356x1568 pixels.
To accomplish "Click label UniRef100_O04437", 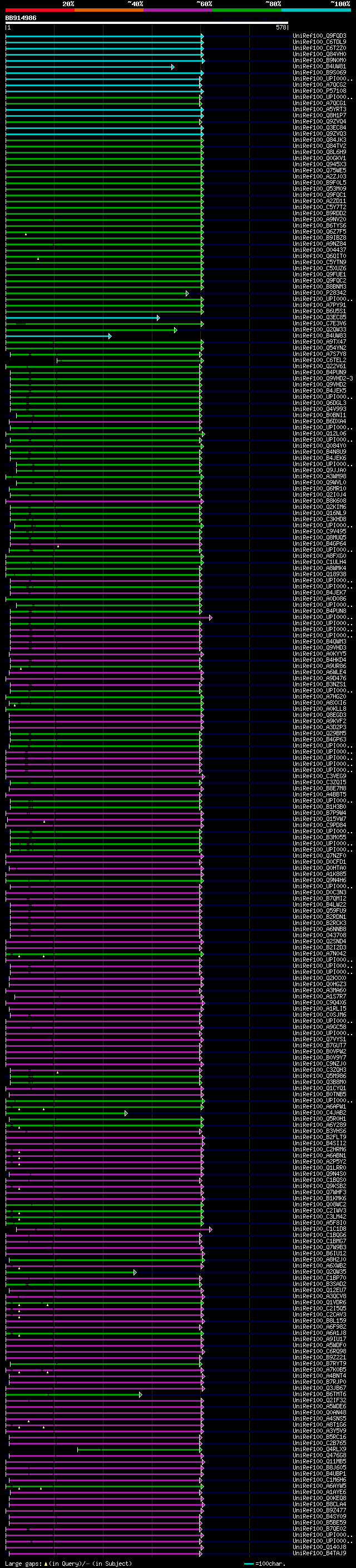I will 319,250.
